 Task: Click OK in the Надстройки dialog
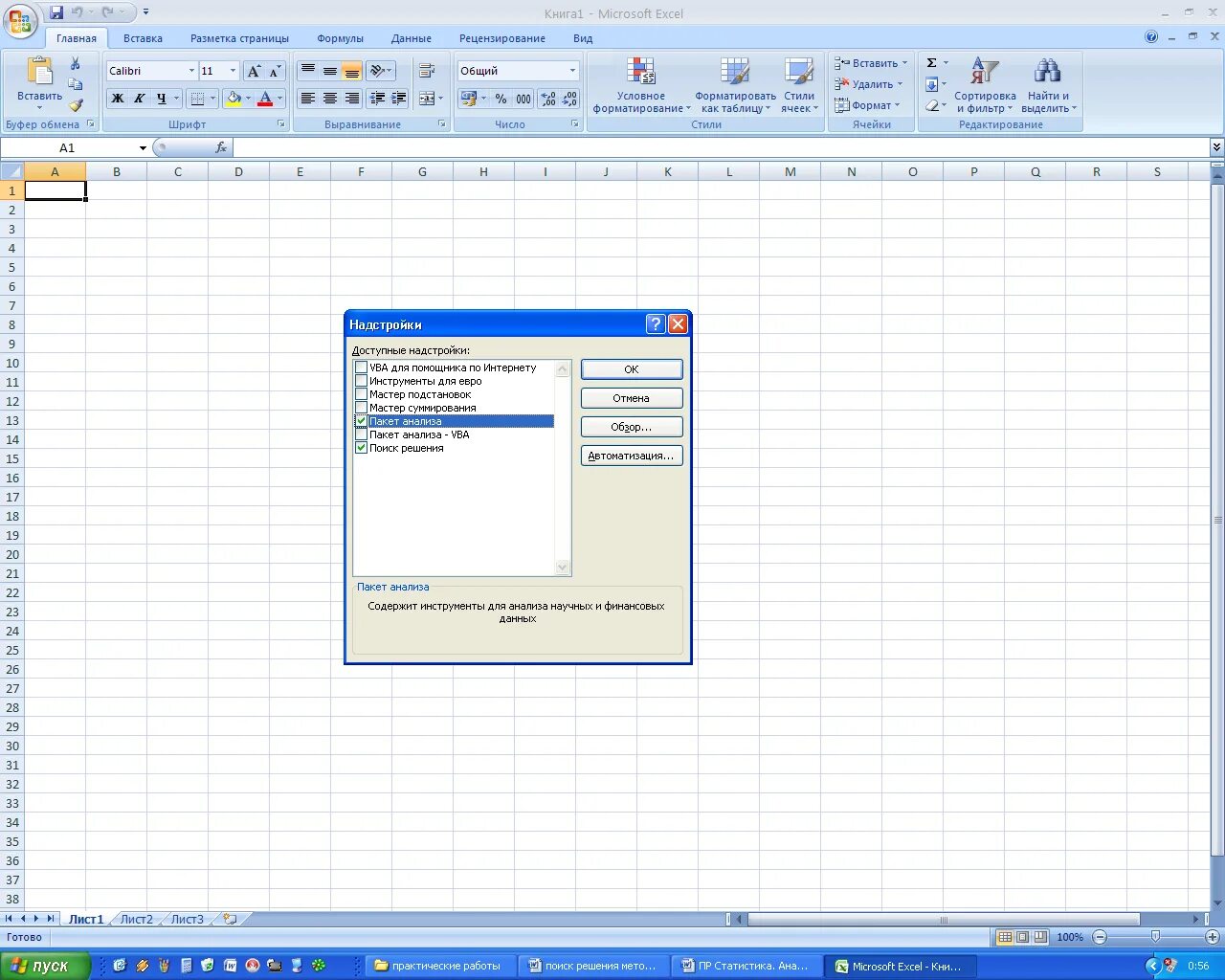click(632, 369)
